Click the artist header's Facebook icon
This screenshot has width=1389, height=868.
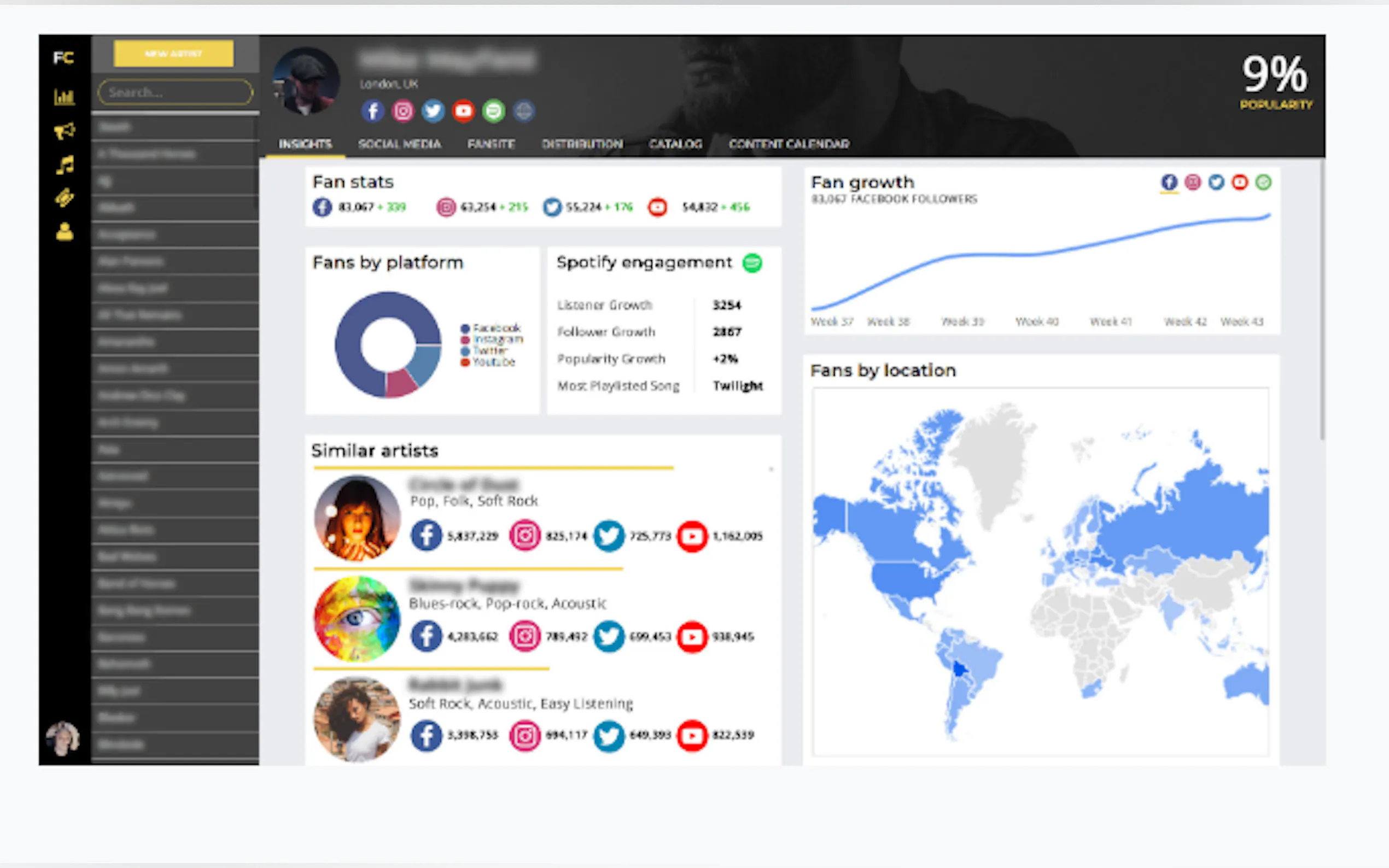pos(372,111)
